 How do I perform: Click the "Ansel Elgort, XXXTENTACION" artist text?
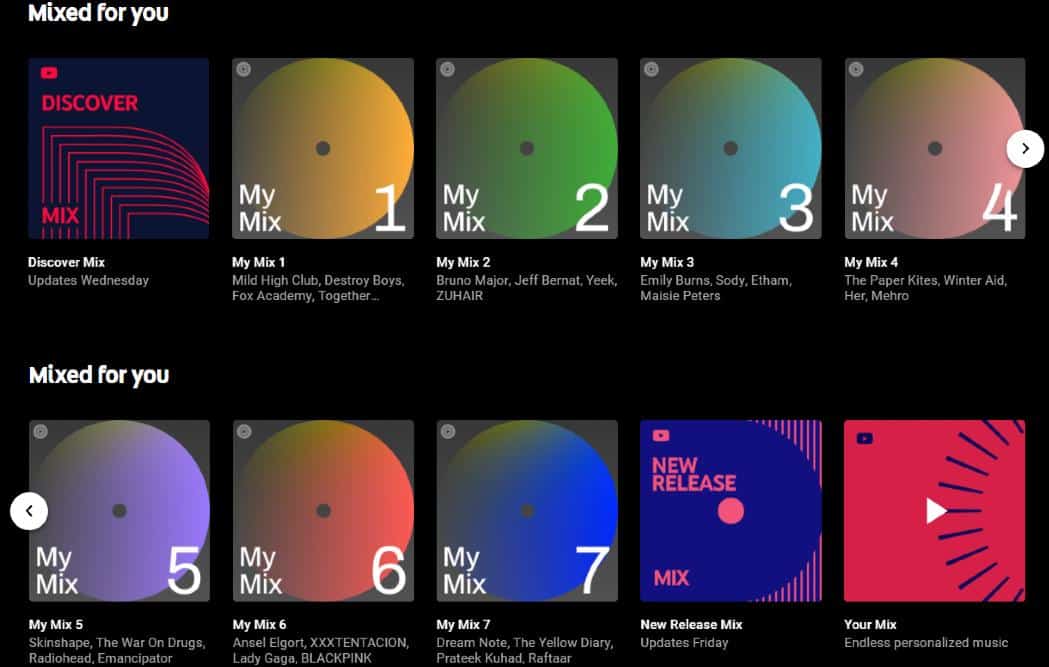tap(320, 643)
